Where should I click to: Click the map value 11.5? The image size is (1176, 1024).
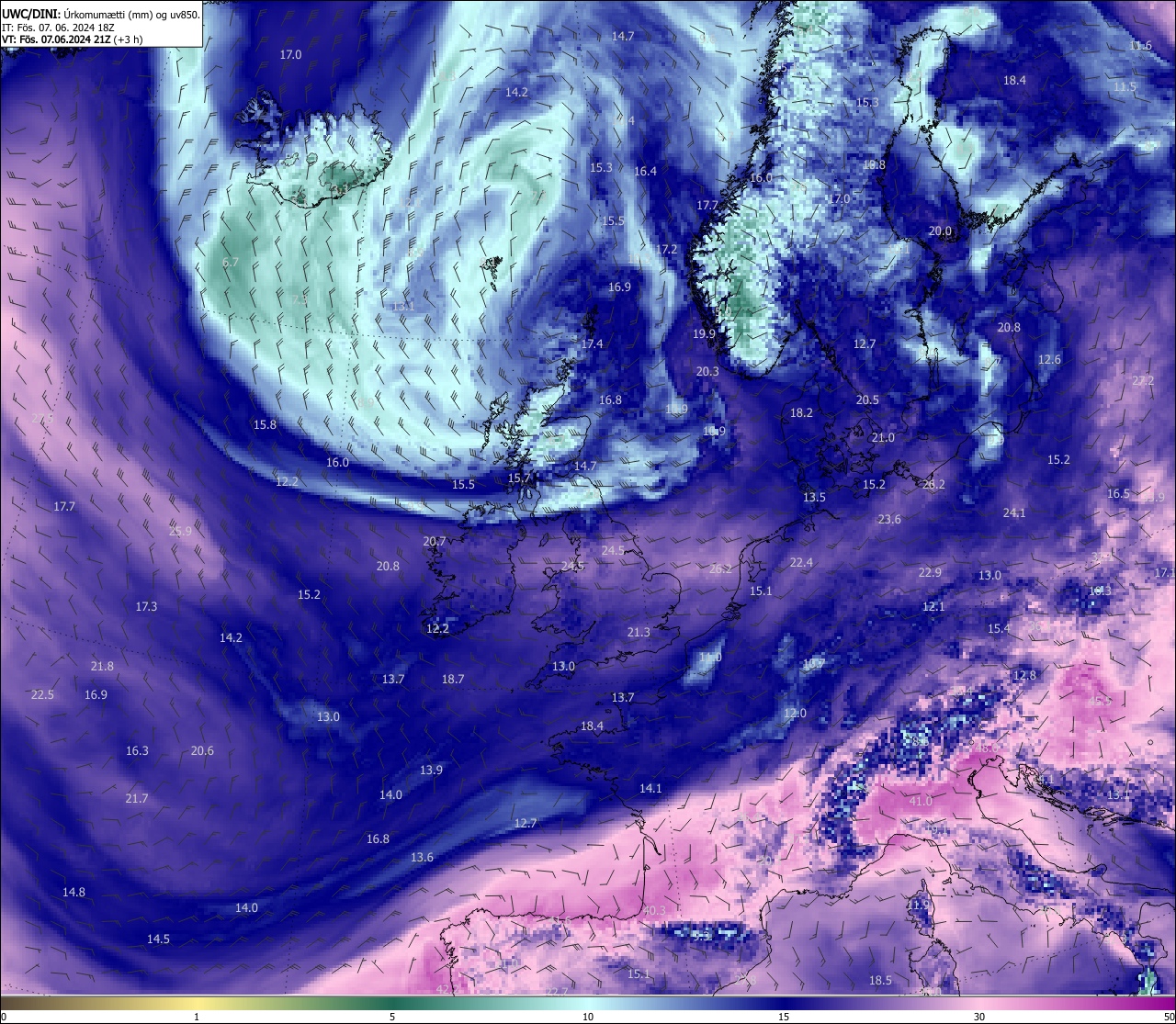click(1125, 86)
